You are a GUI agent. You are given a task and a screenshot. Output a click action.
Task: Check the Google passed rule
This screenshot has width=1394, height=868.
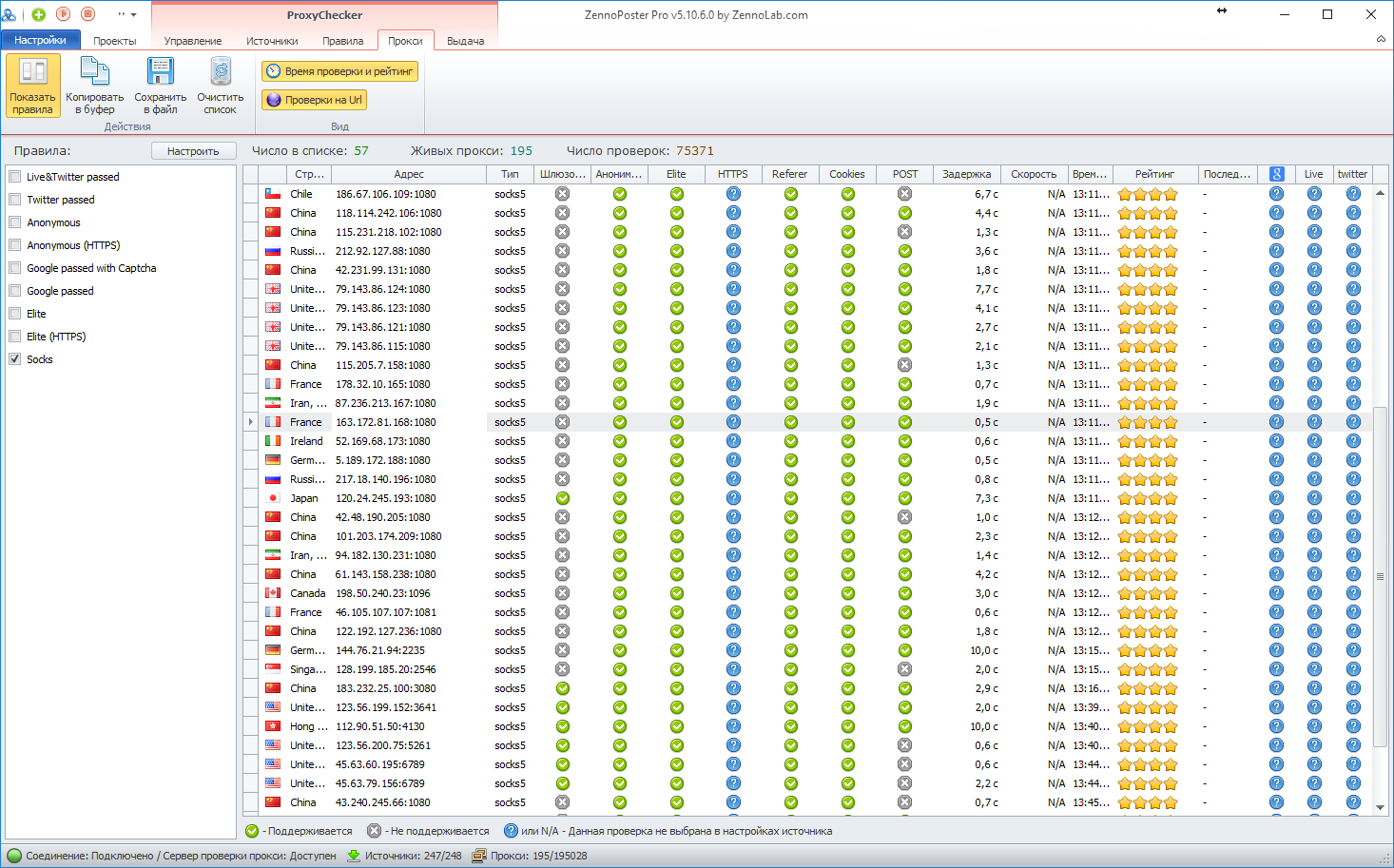[15, 291]
